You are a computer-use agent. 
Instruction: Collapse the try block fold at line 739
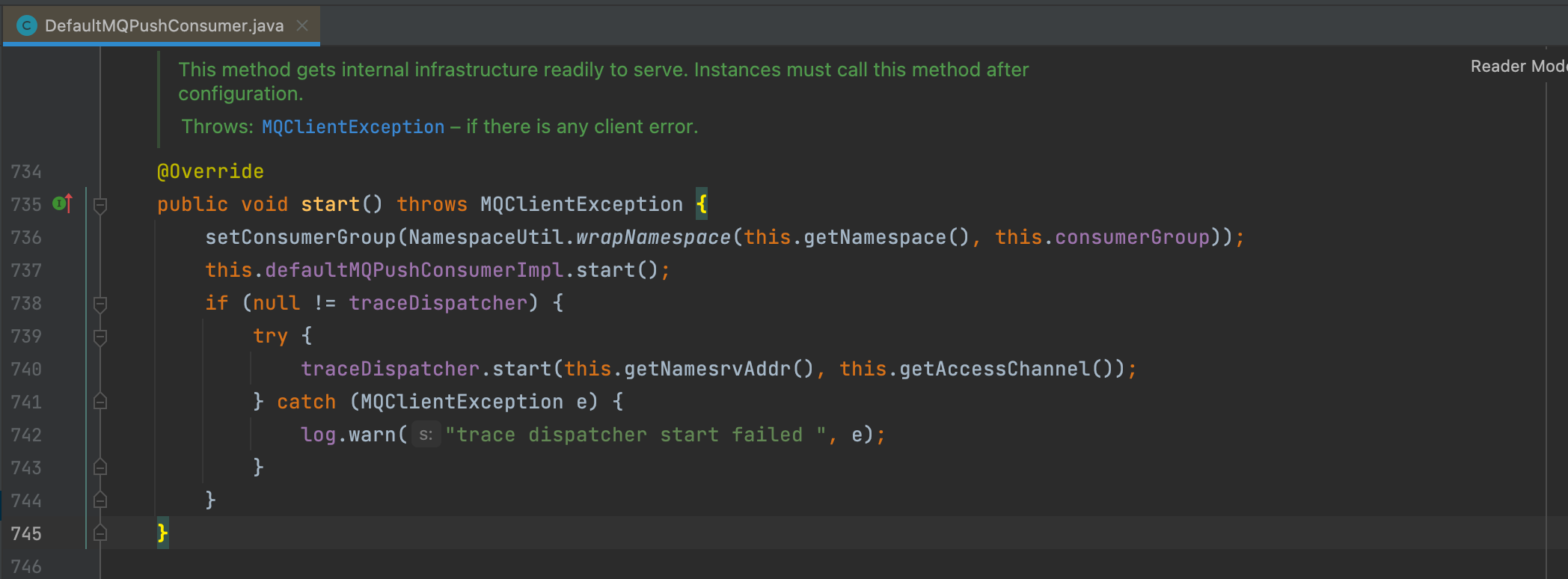tap(100, 336)
